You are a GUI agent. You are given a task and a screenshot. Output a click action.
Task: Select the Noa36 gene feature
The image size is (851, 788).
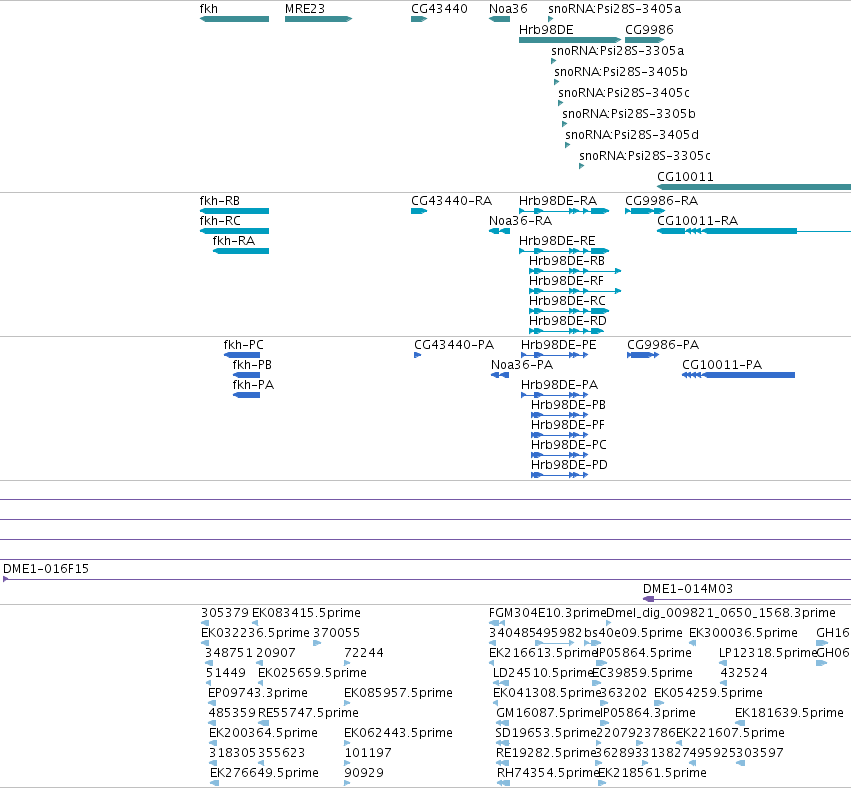(499, 19)
